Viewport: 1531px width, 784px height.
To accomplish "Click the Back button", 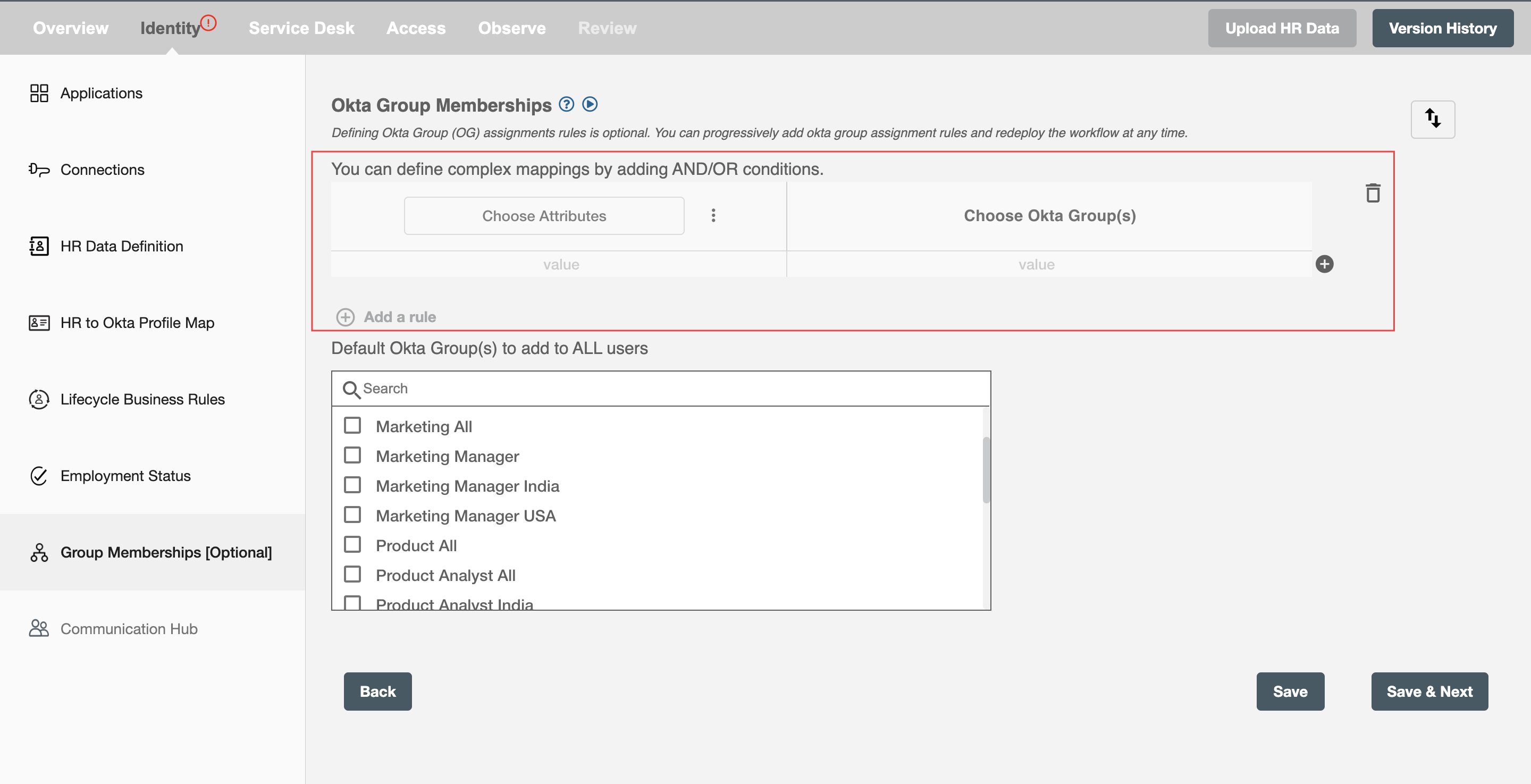I will (377, 692).
